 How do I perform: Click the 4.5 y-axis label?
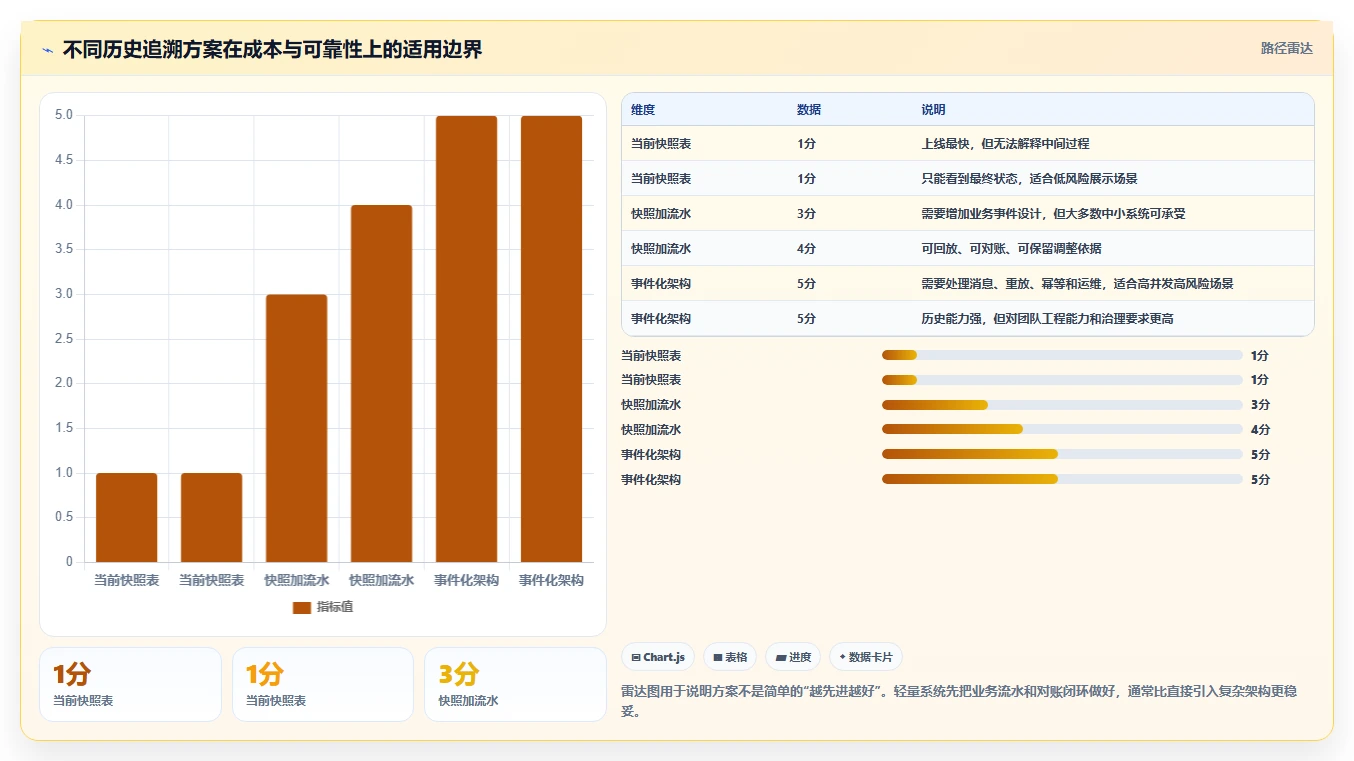tap(64, 160)
